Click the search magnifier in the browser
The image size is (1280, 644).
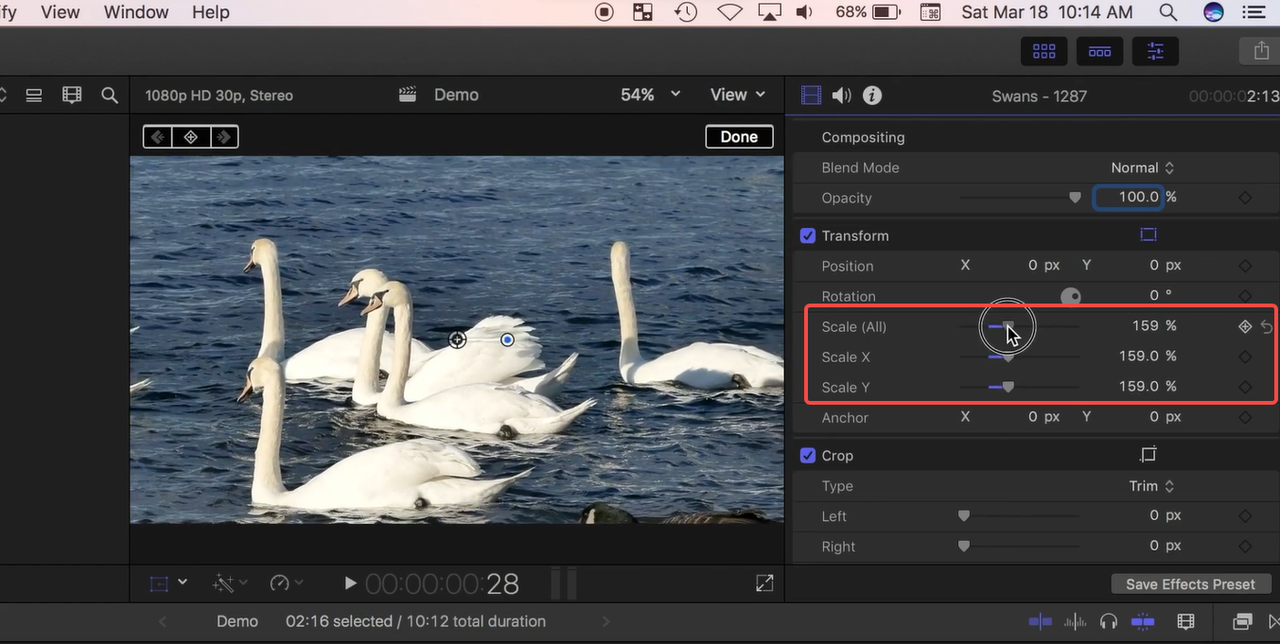pyautogui.click(x=110, y=95)
